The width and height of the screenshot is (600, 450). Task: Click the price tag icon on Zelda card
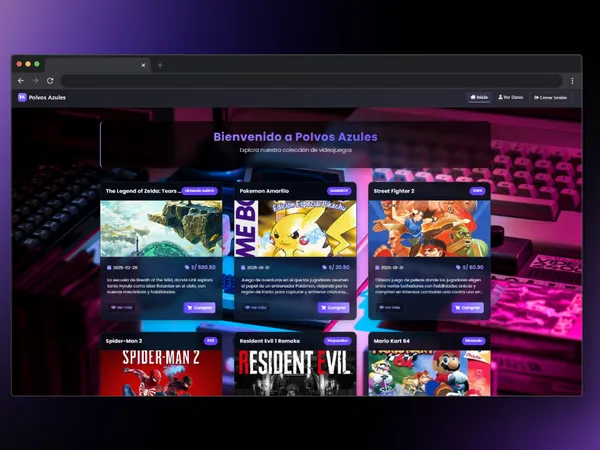pyautogui.click(x=187, y=267)
